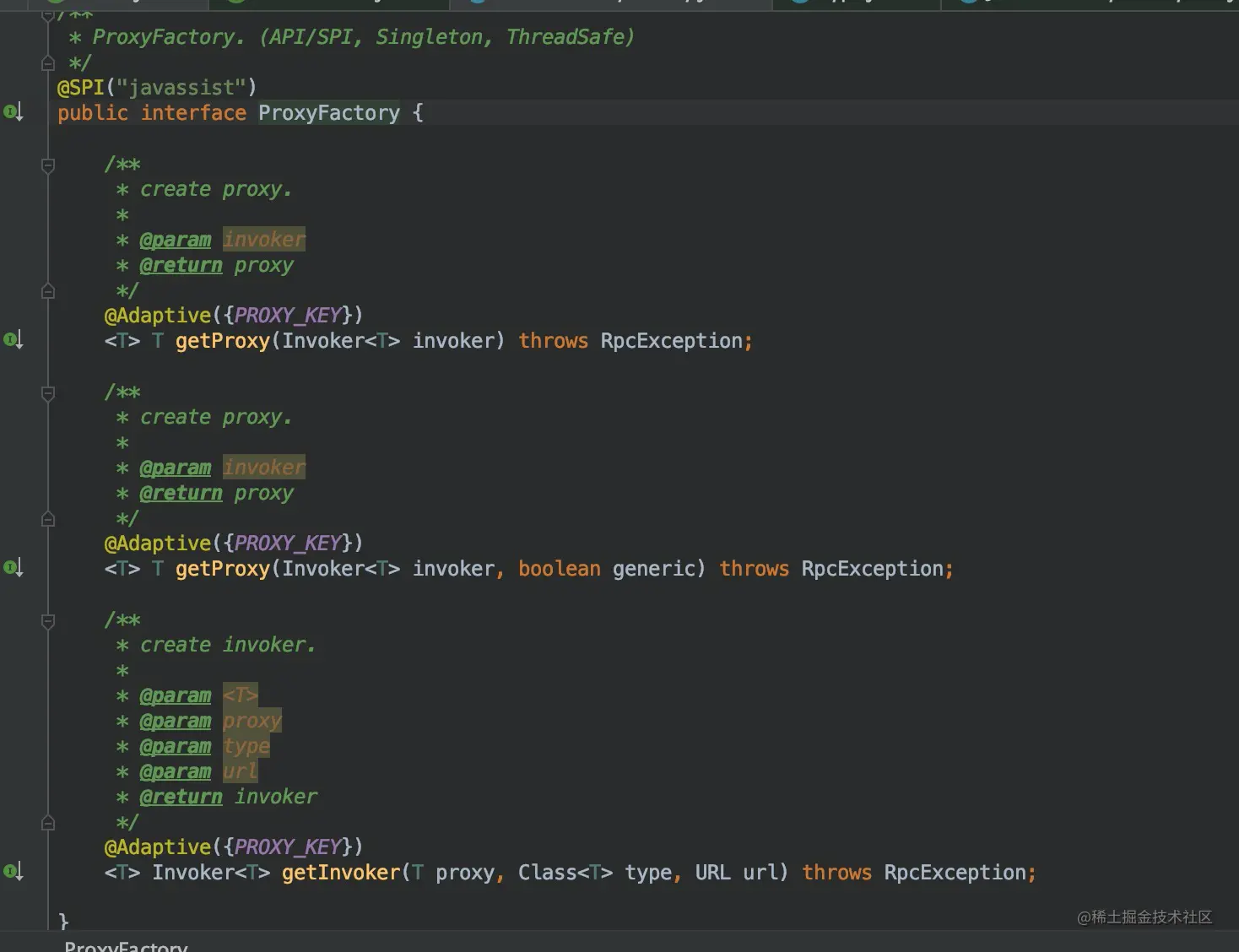This screenshot has height=952, width=1239.
Task: Click RpcException on the boolean generic getProxy line
Action: (873, 569)
